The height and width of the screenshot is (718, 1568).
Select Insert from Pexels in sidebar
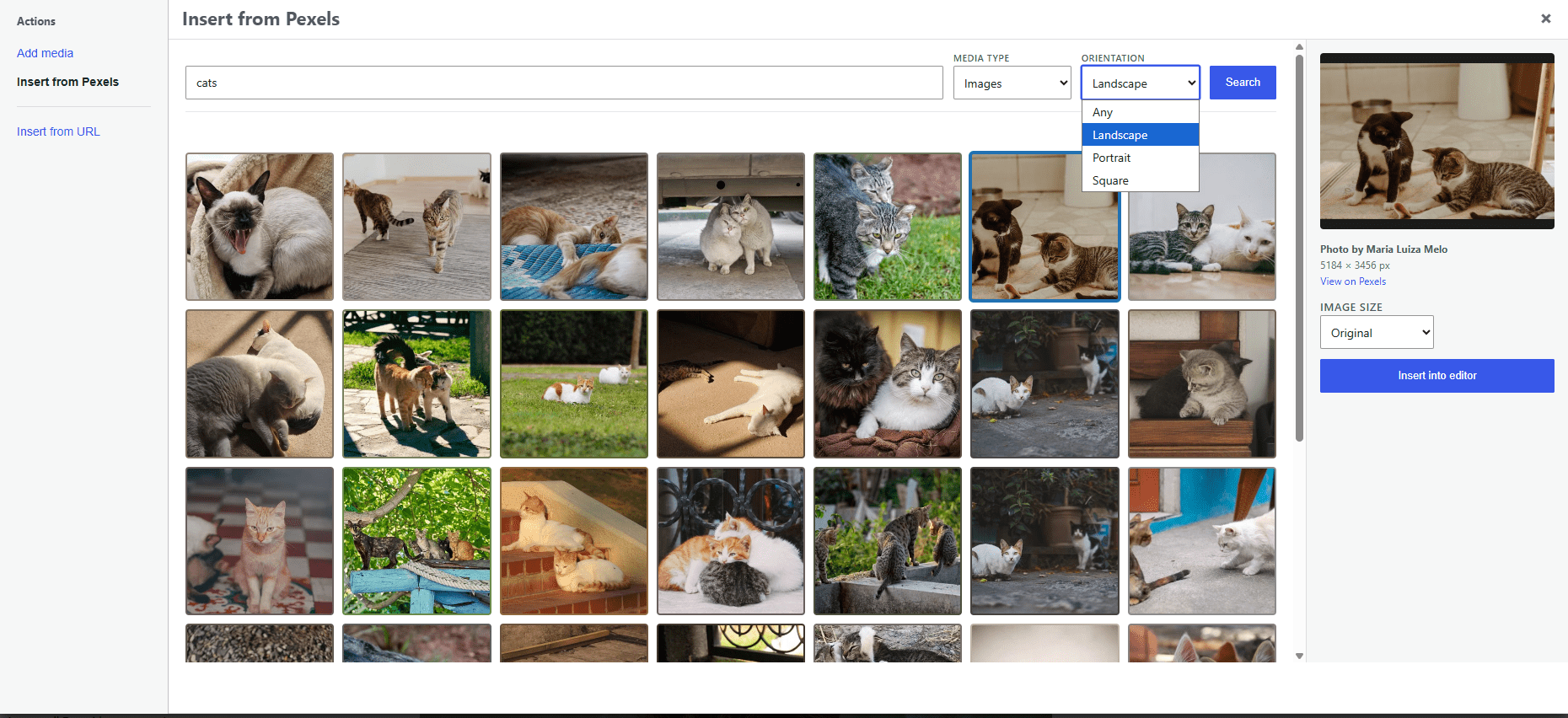pyautogui.click(x=67, y=82)
